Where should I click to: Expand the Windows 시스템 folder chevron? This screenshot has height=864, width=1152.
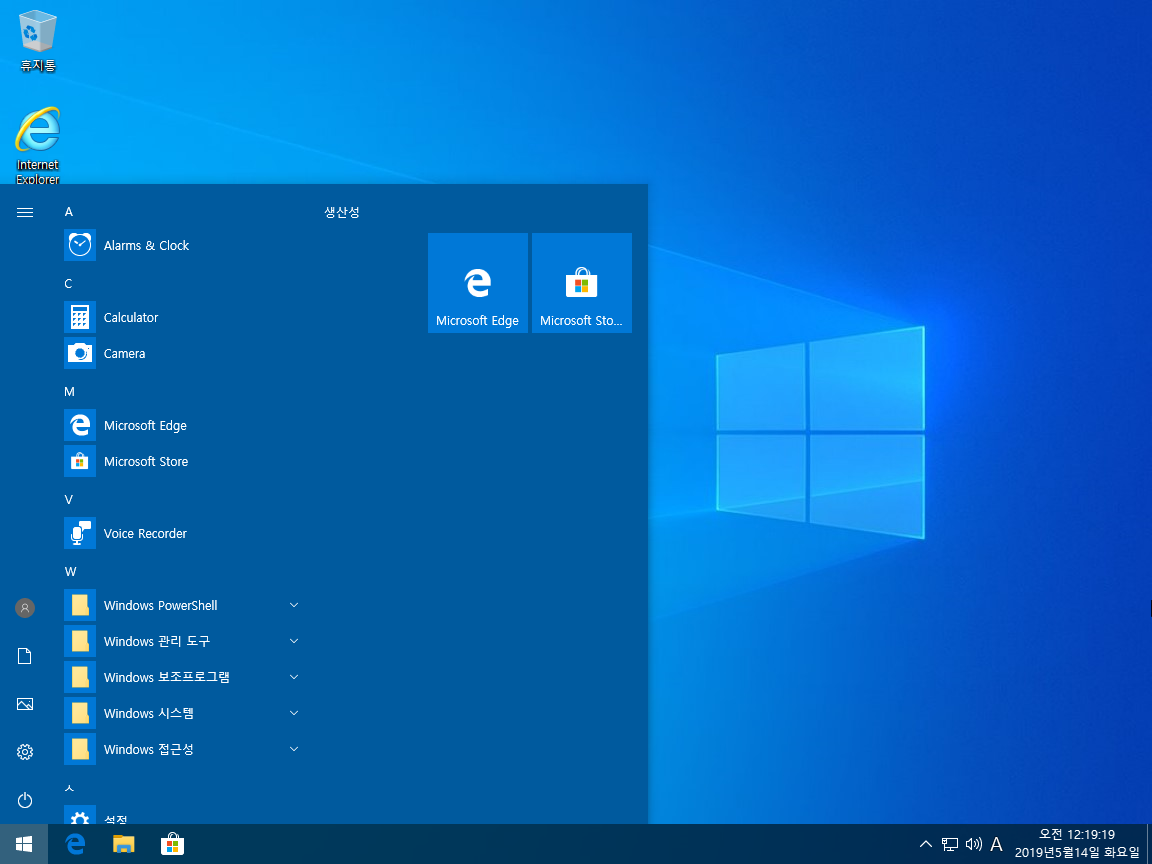point(294,713)
